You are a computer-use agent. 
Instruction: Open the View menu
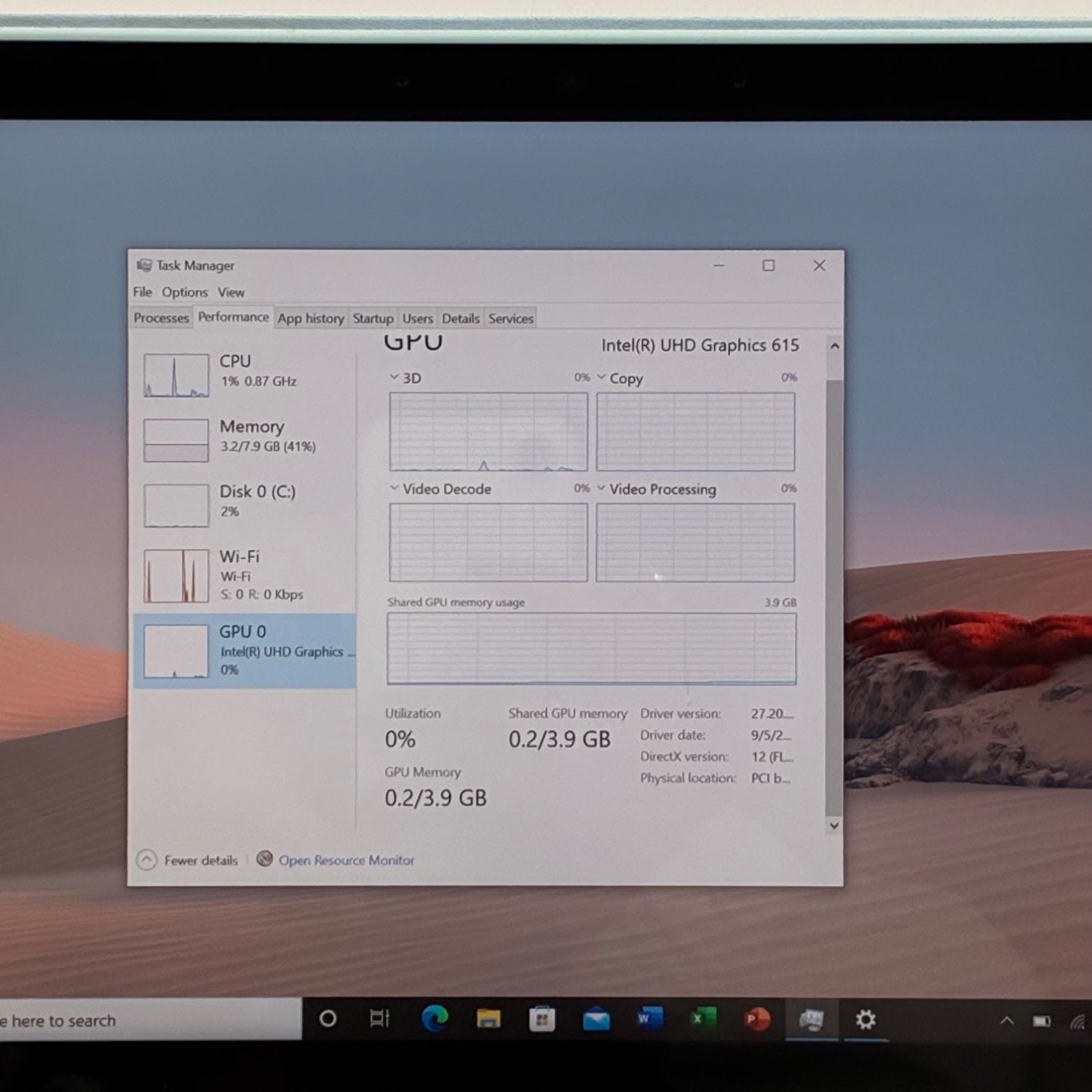pyautogui.click(x=231, y=292)
